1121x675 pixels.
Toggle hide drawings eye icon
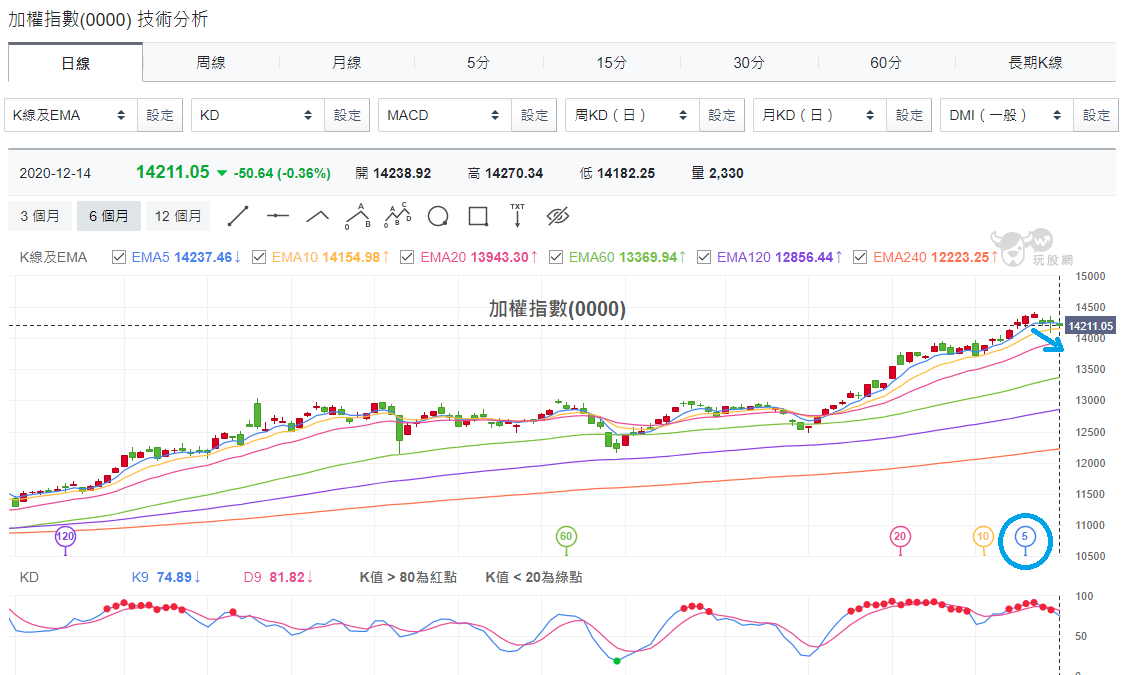point(558,216)
